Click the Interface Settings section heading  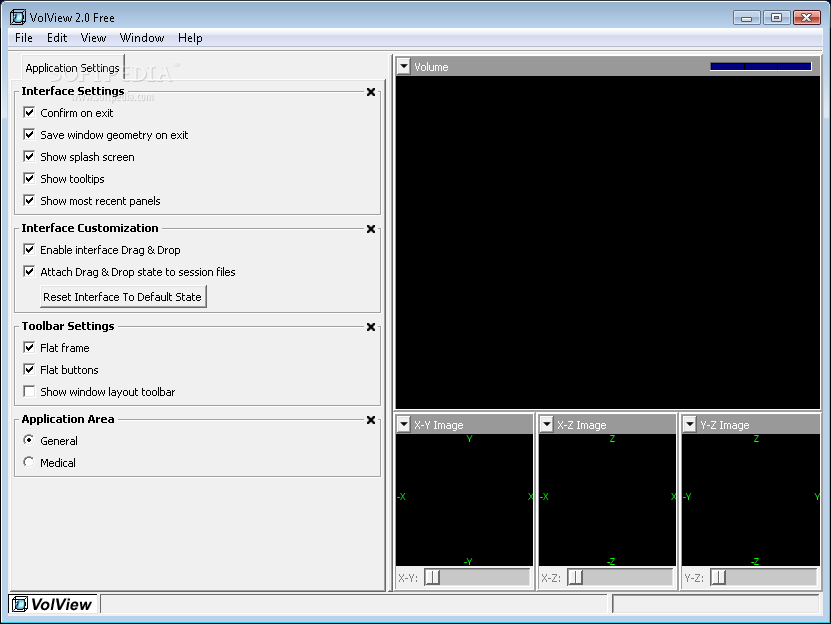click(x=73, y=91)
